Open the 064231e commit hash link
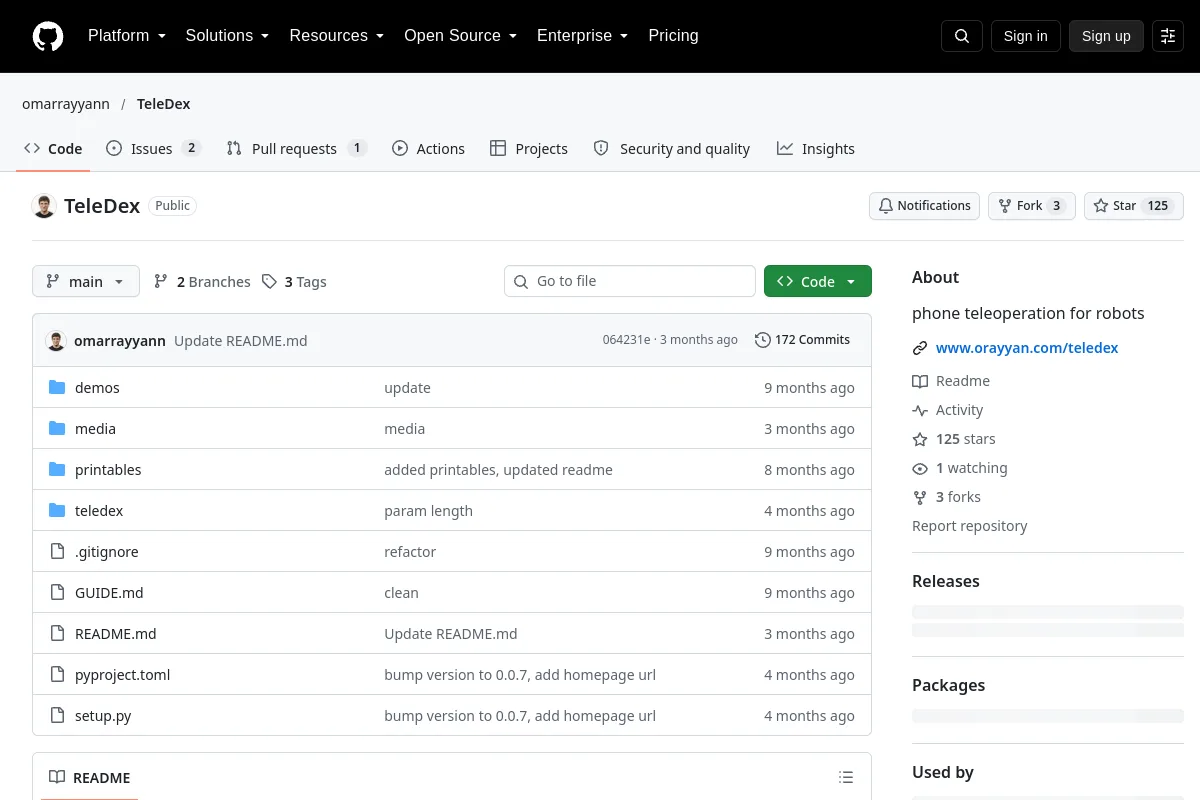Screen dimensions: 1200x800 click(x=626, y=340)
